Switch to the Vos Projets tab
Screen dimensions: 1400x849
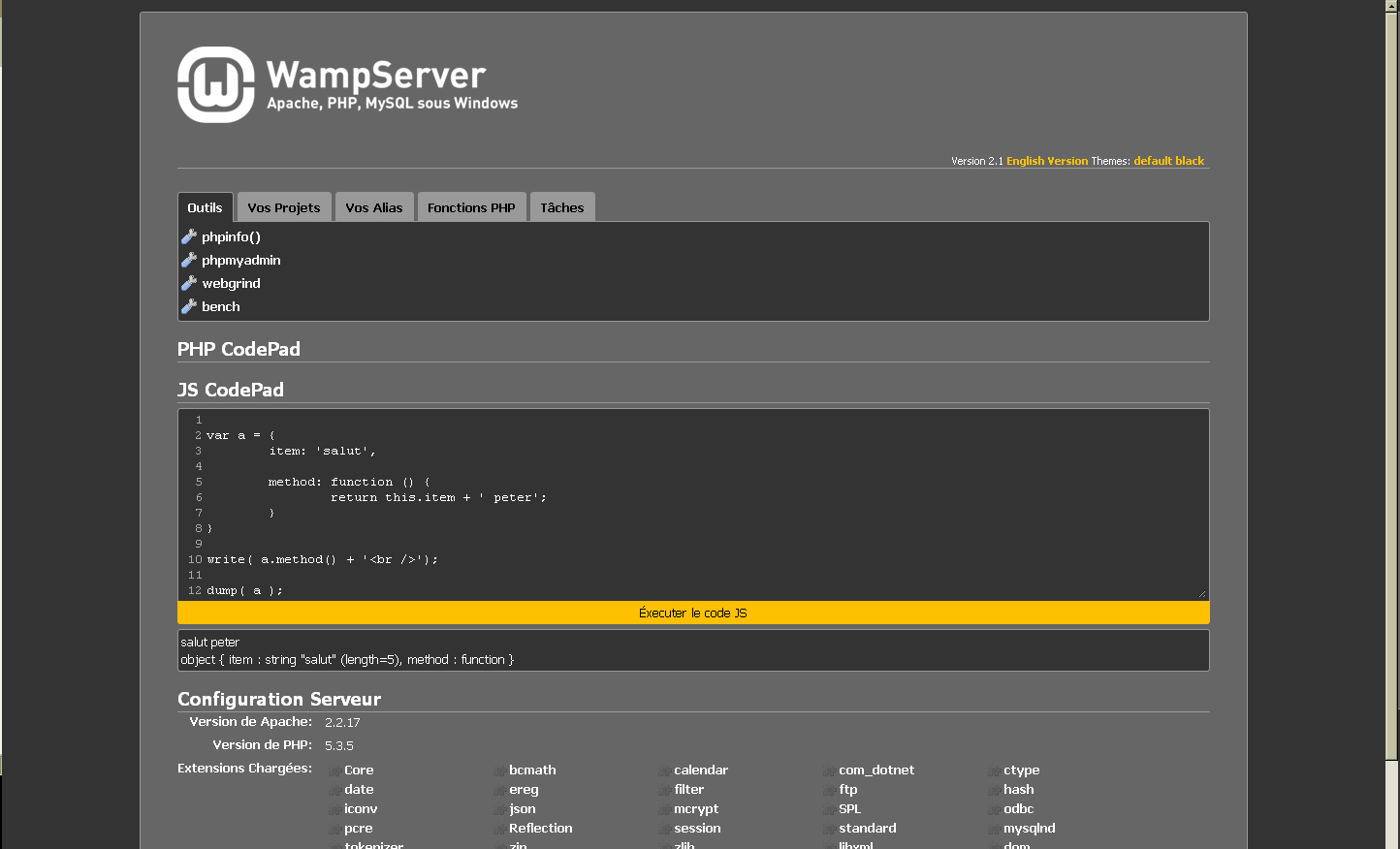coord(283,207)
